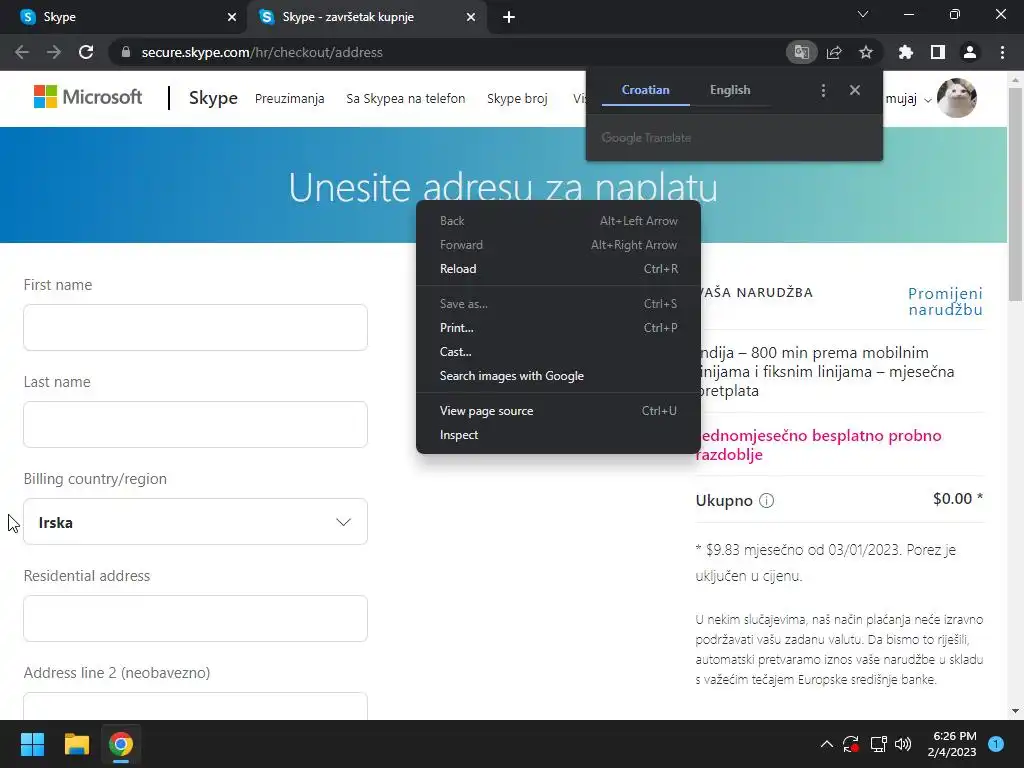Click the address bar URL
The height and width of the screenshot is (768, 1024).
(262, 52)
